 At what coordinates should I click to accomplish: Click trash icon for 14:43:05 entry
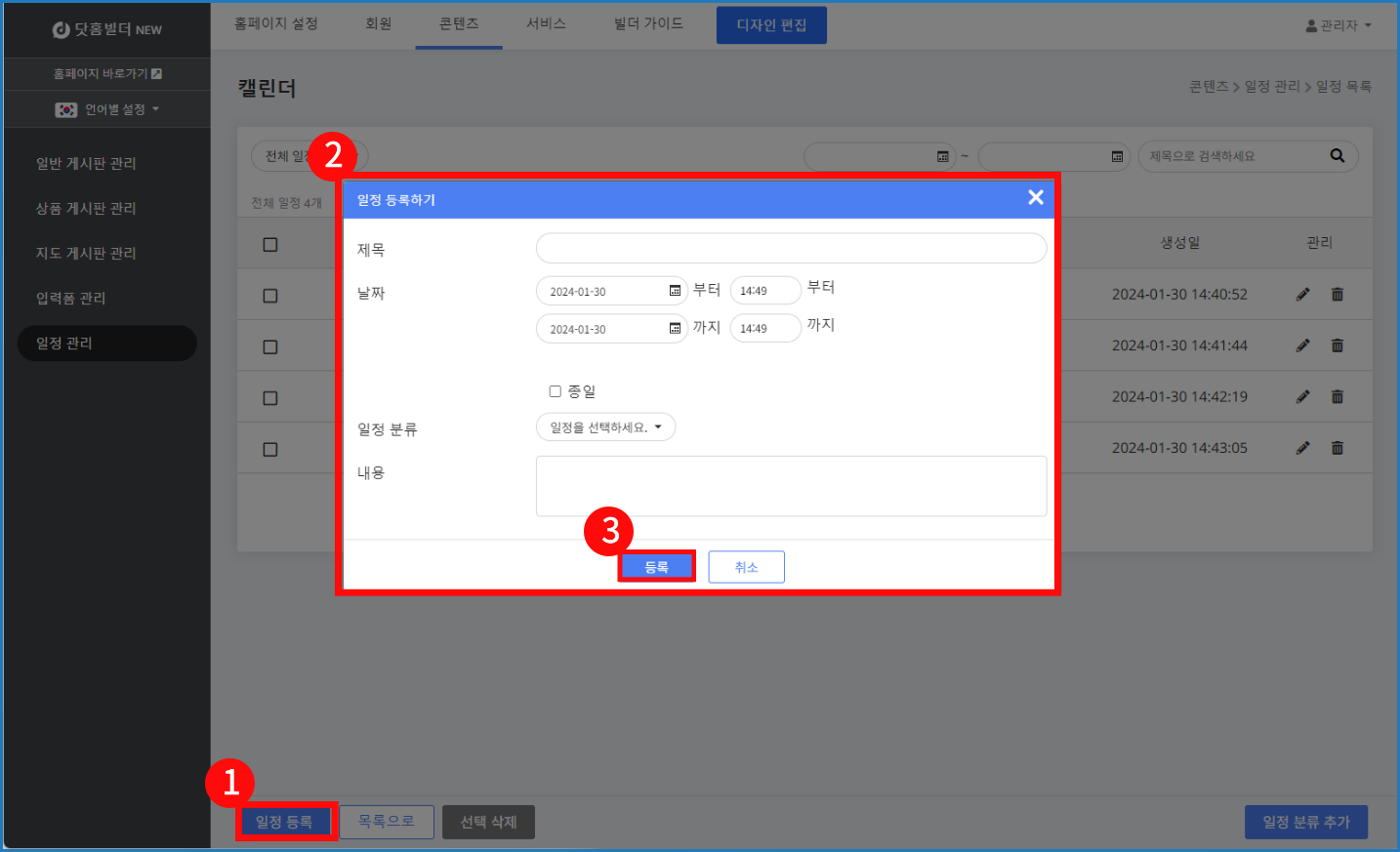pos(1337,448)
